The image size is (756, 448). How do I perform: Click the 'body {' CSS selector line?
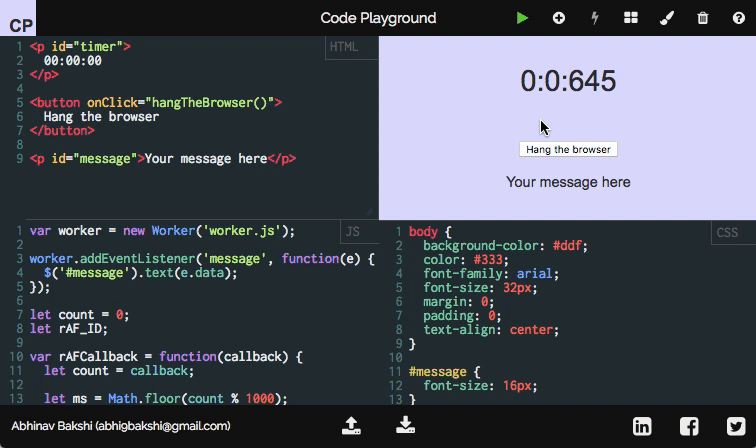(430, 232)
